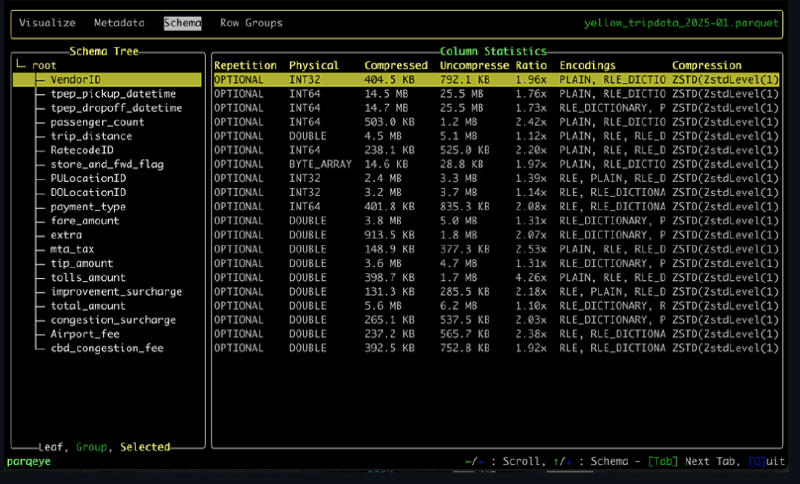800x484 pixels.
Task: Click the Encodings column header
Action: tap(587, 65)
